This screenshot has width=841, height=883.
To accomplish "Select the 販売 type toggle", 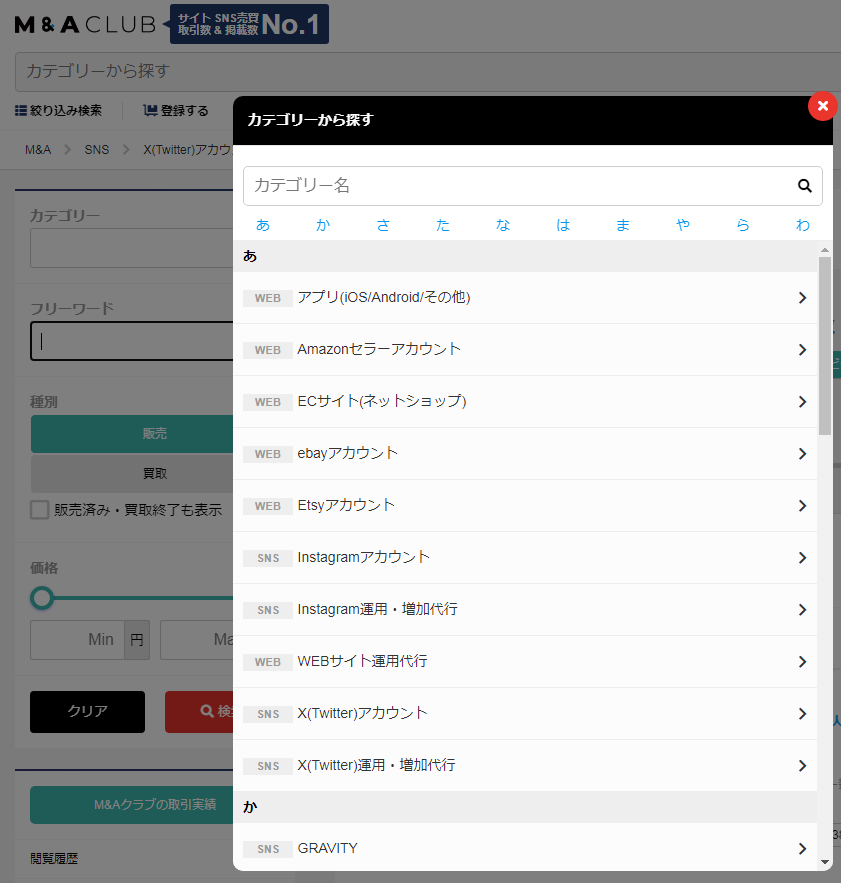I will [x=133, y=434].
